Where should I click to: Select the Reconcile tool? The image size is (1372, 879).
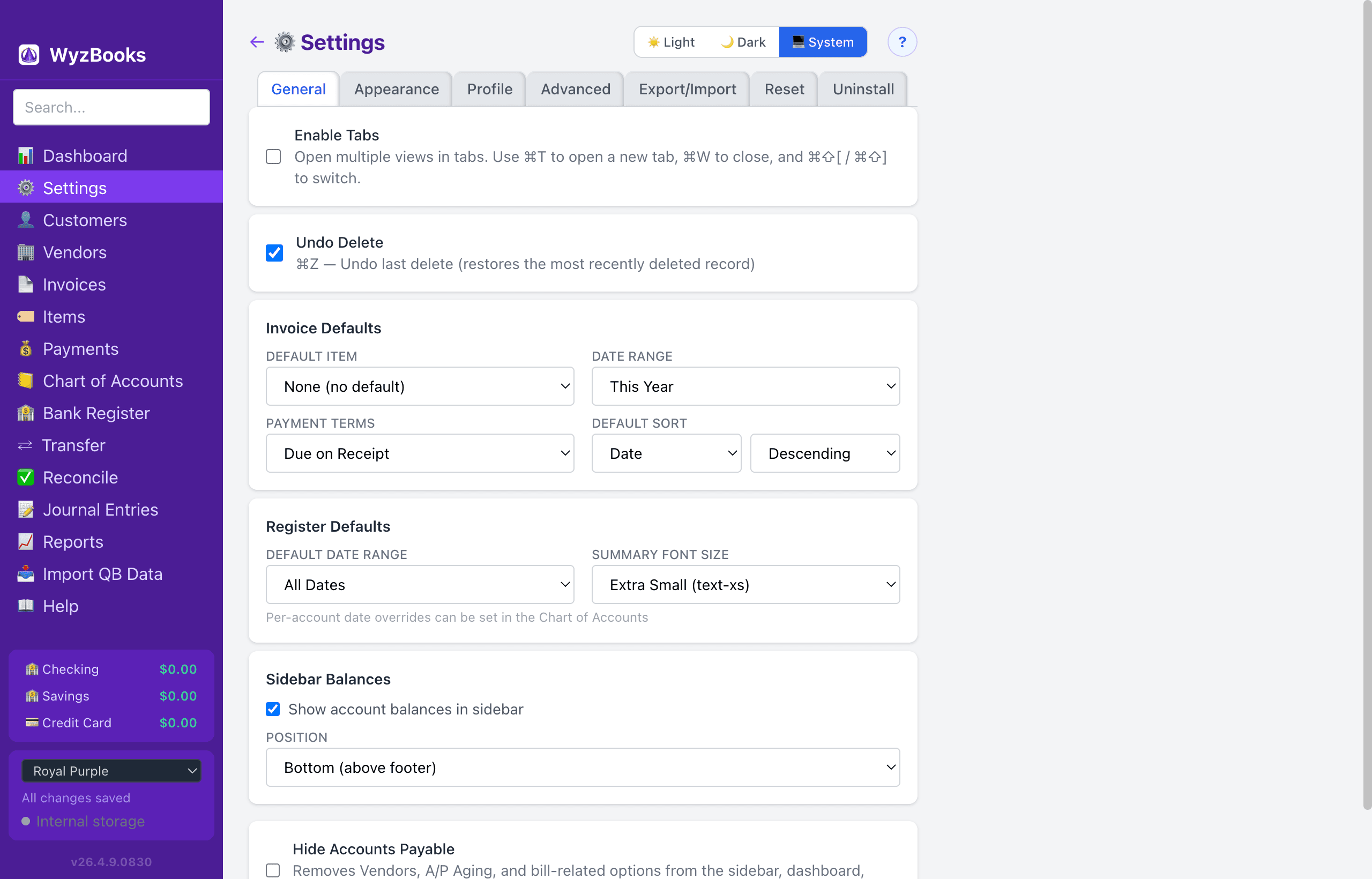(x=80, y=477)
